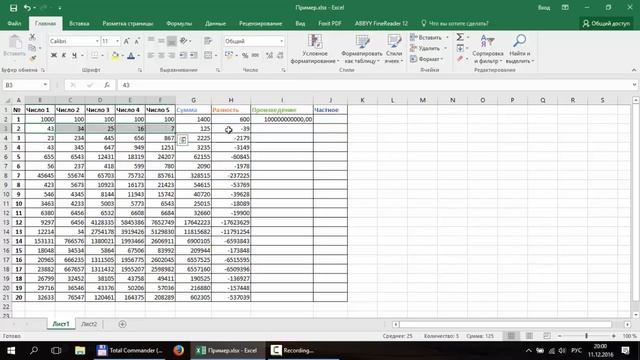This screenshot has width=640, height=360.
Task: Click the Name Box showing B3
Action: pos(26,85)
